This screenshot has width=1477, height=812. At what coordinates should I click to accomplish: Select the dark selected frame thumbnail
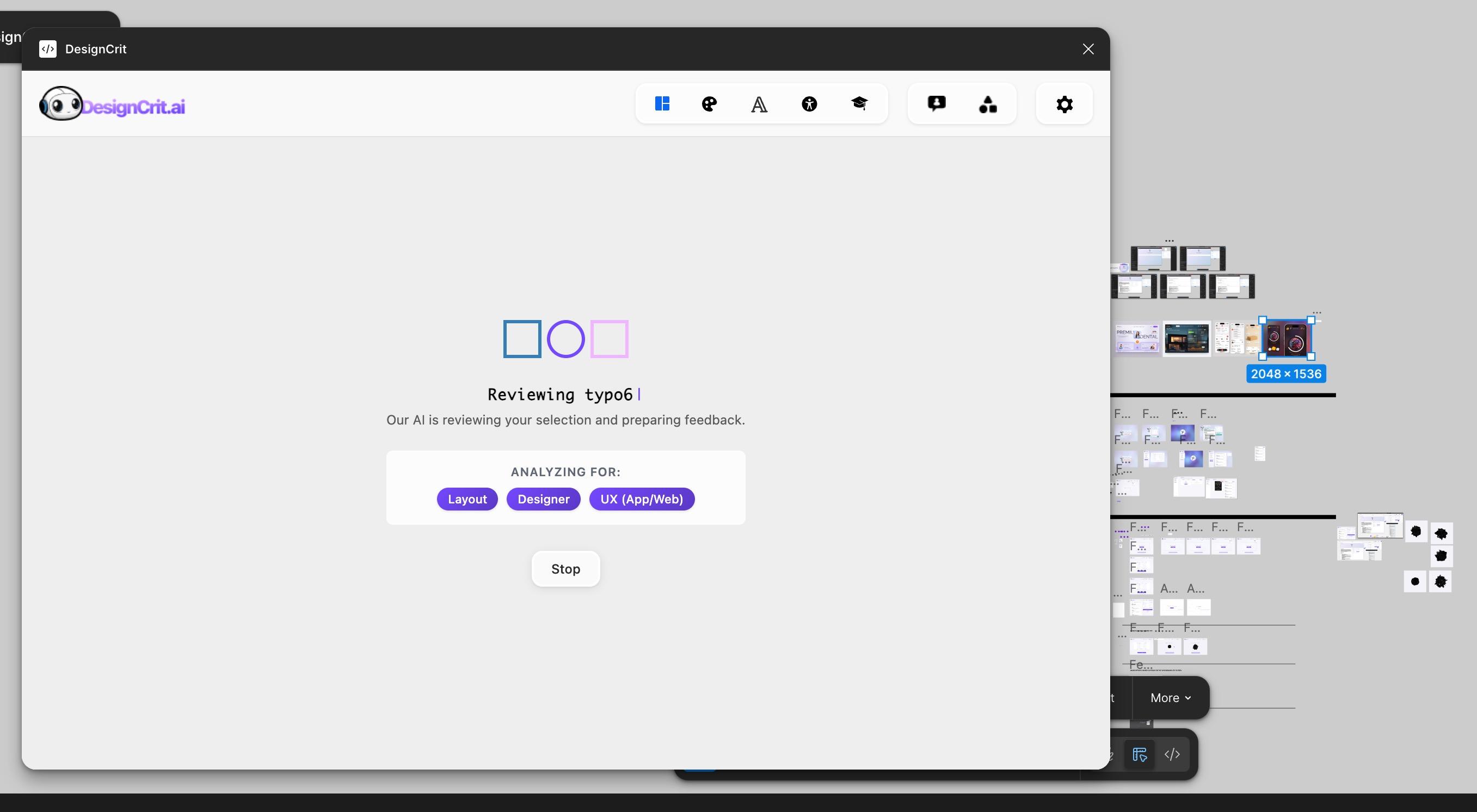click(x=1286, y=339)
